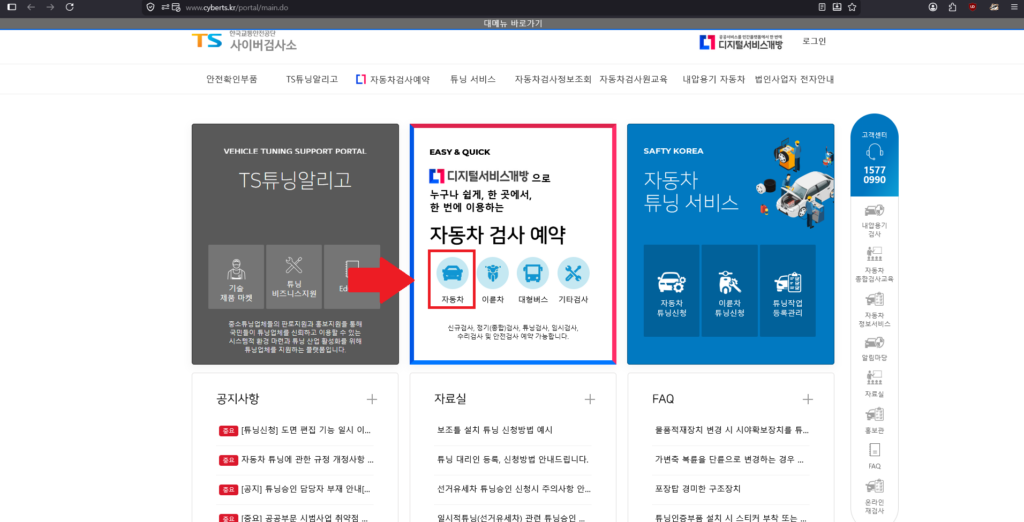
Task: Toggle reader view icon in address bar
Action: 822,7
